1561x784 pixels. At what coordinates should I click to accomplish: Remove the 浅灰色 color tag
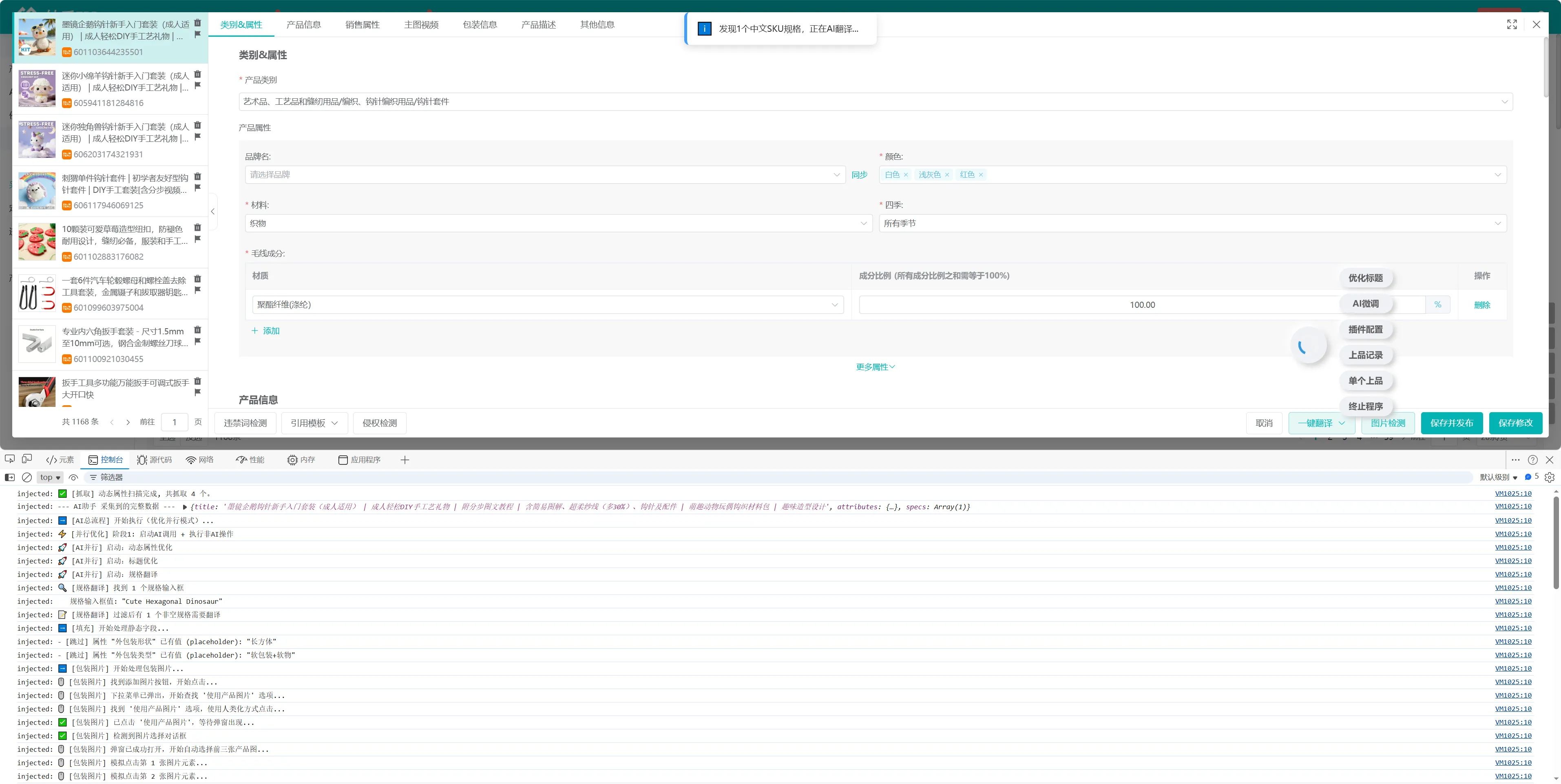[x=947, y=175]
